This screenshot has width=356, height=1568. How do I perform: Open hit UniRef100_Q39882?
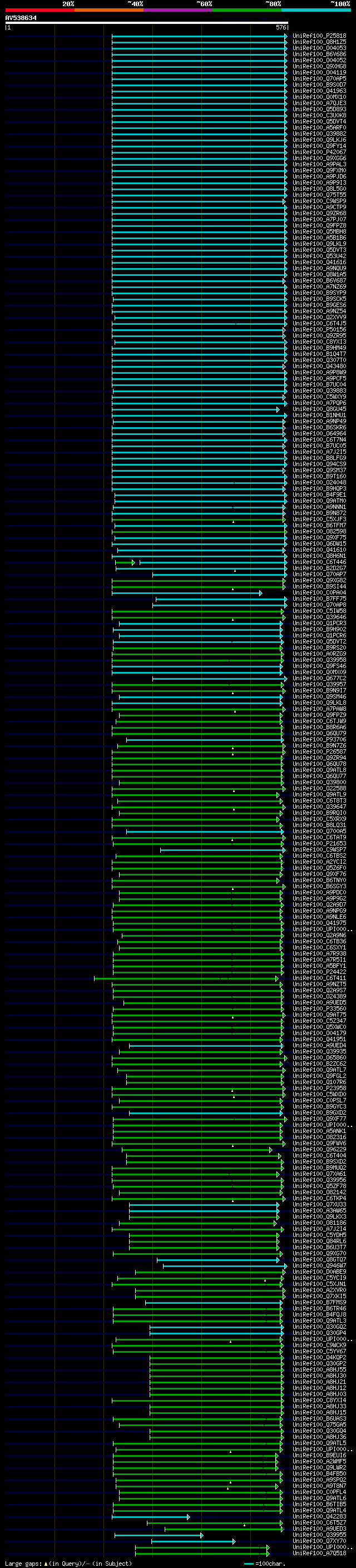(319, 134)
